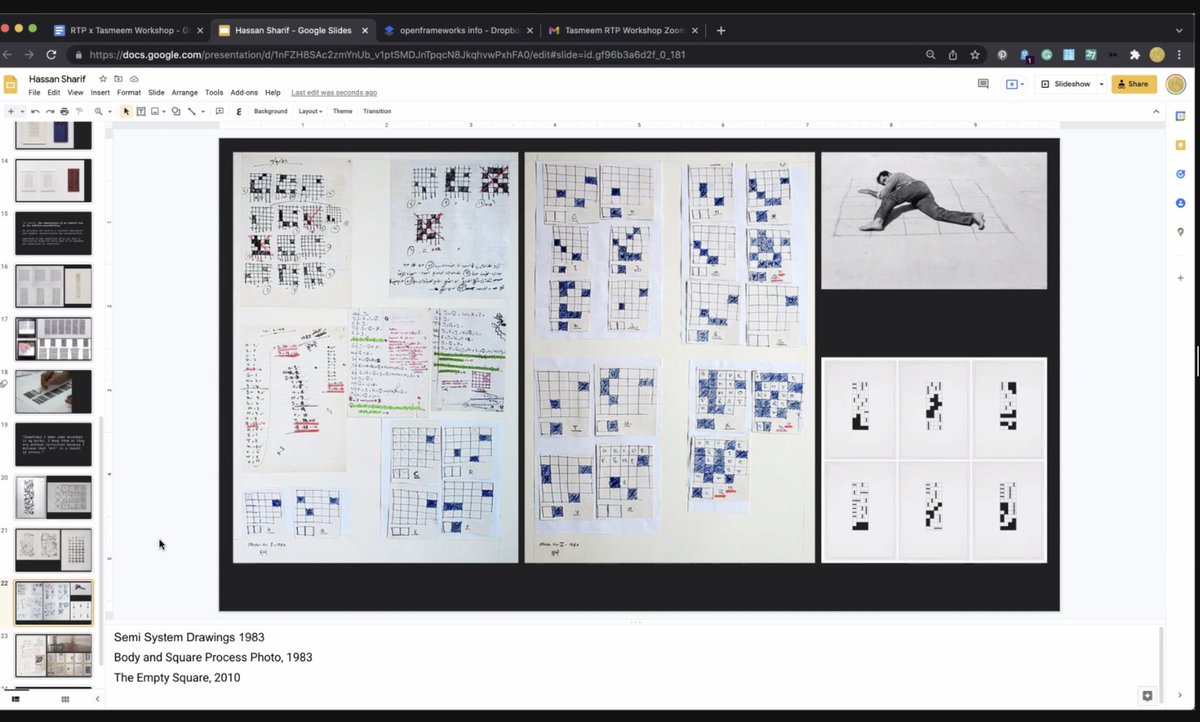Open Google Tasks side panel
The height and width of the screenshot is (722, 1200).
tap(1180, 174)
